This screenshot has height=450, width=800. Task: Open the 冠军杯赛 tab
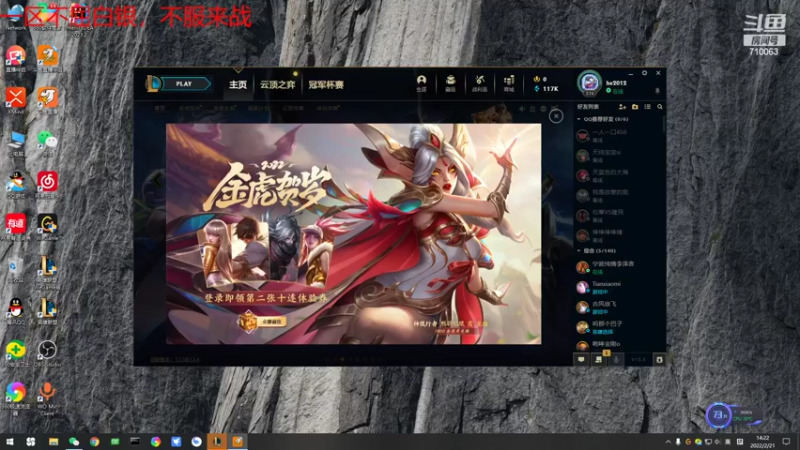click(x=326, y=85)
